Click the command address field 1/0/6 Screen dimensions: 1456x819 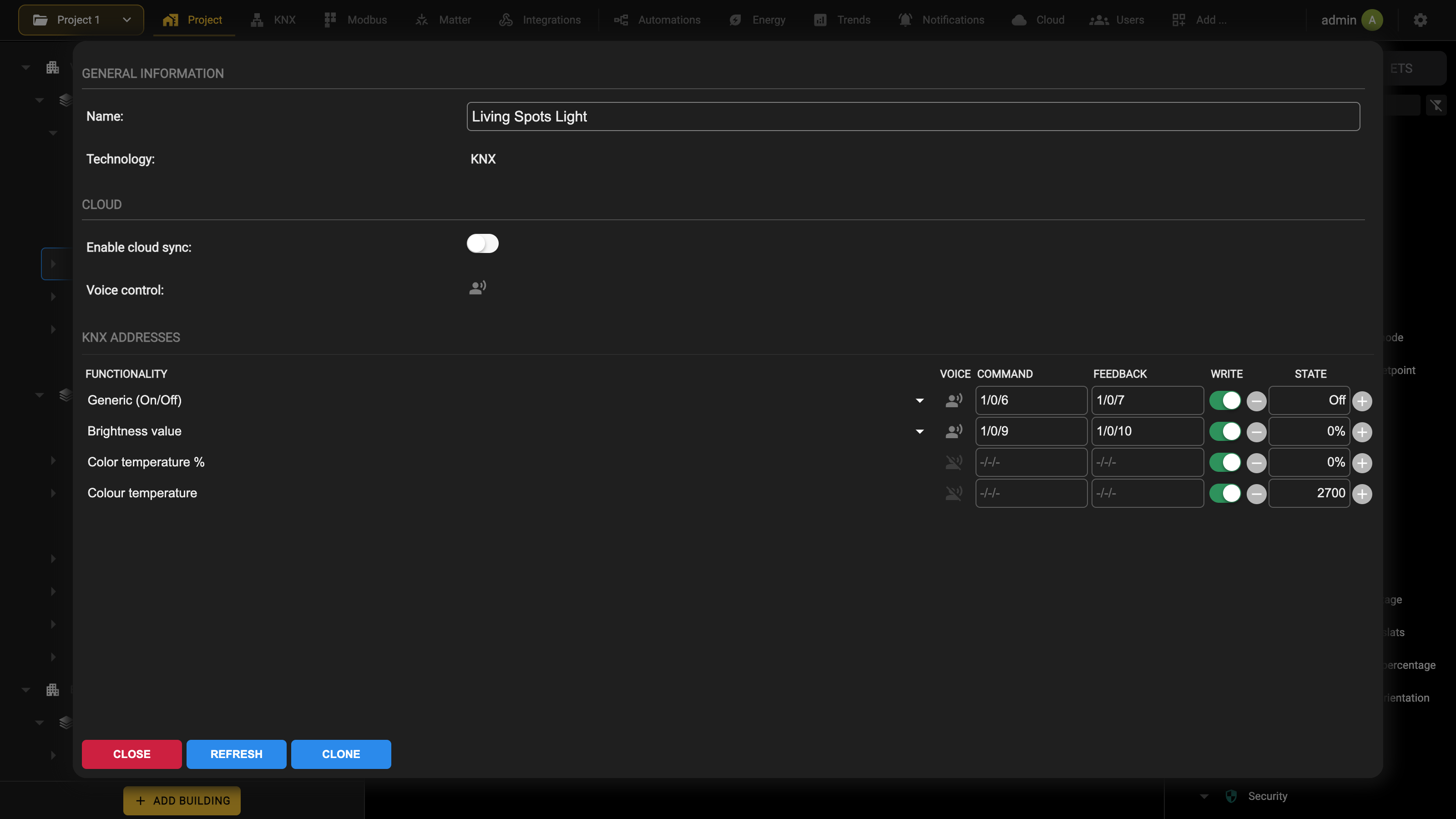tap(1031, 400)
